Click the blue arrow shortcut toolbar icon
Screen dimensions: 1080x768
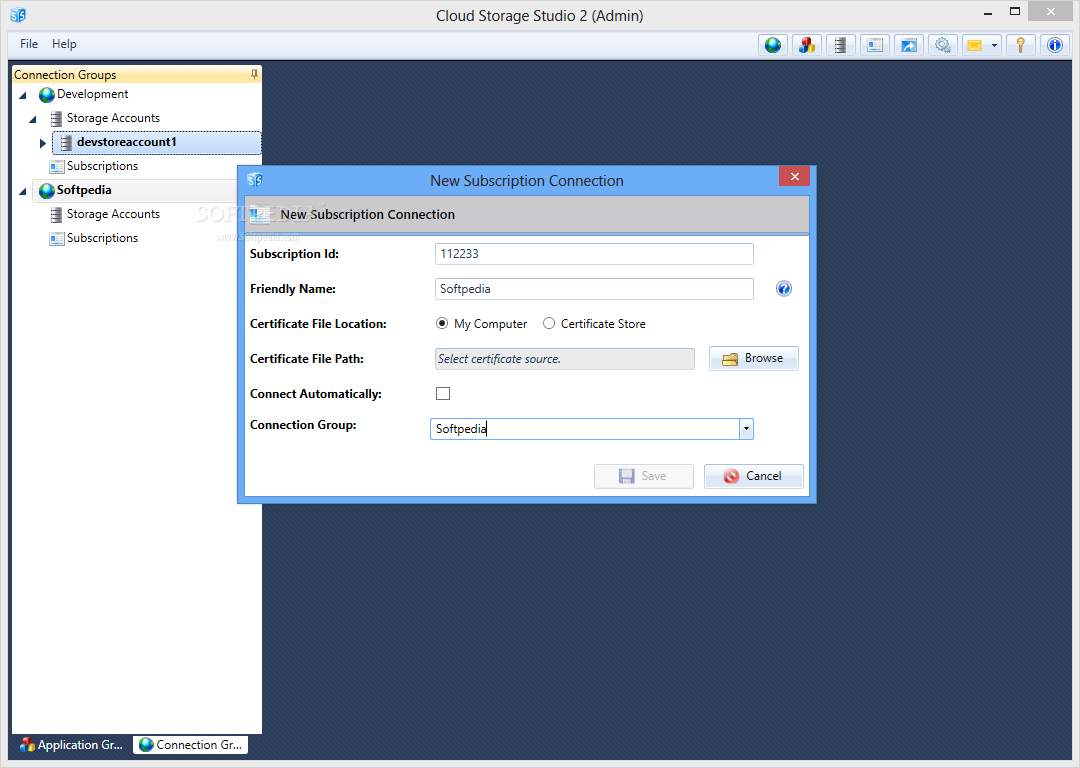coord(909,45)
